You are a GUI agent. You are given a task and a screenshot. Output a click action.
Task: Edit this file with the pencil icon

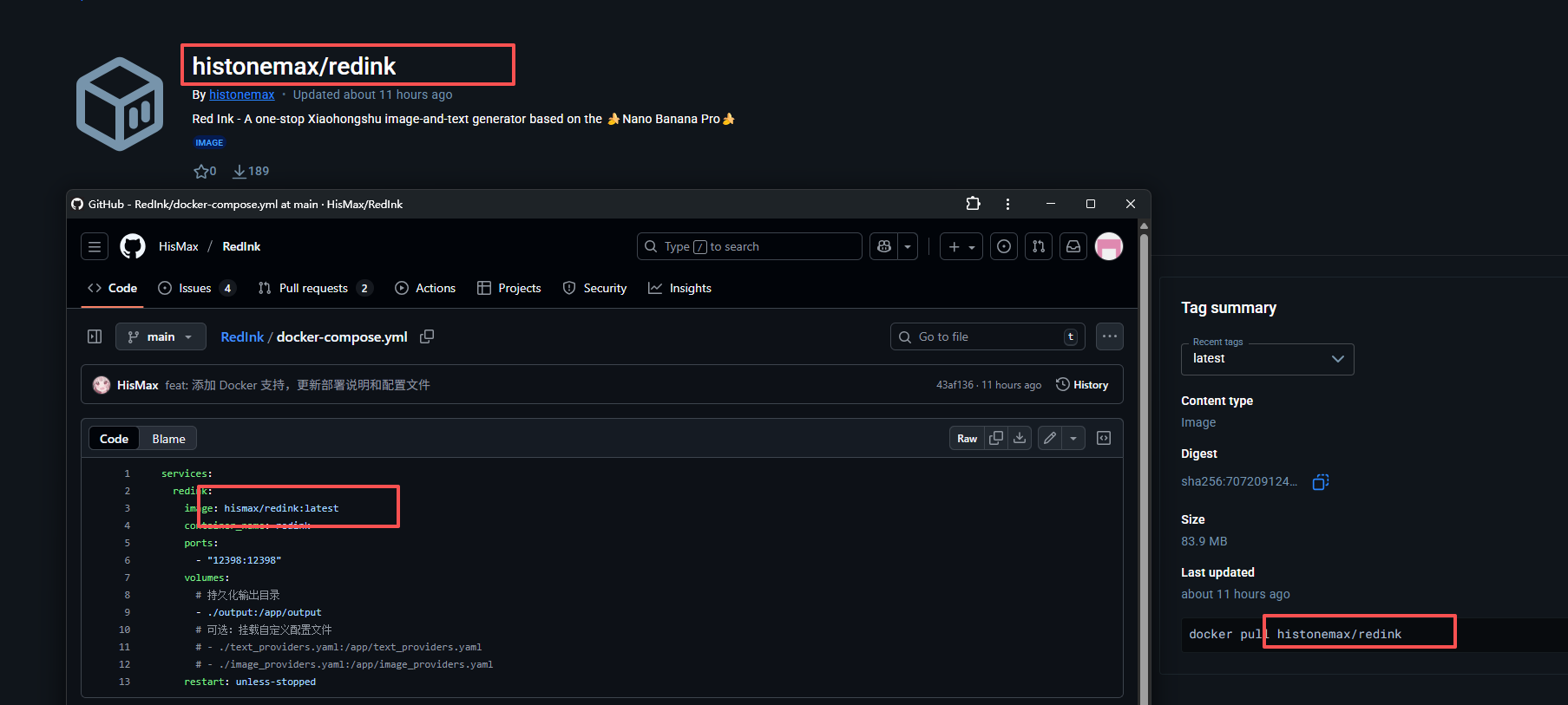1050,439
